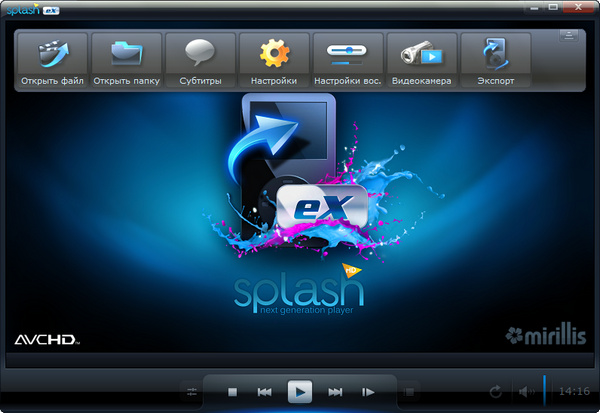Mute the audio via speaker icon
The height and width of the screenshot is (413, 600).
pyautogui.click(x=524, y=392)
